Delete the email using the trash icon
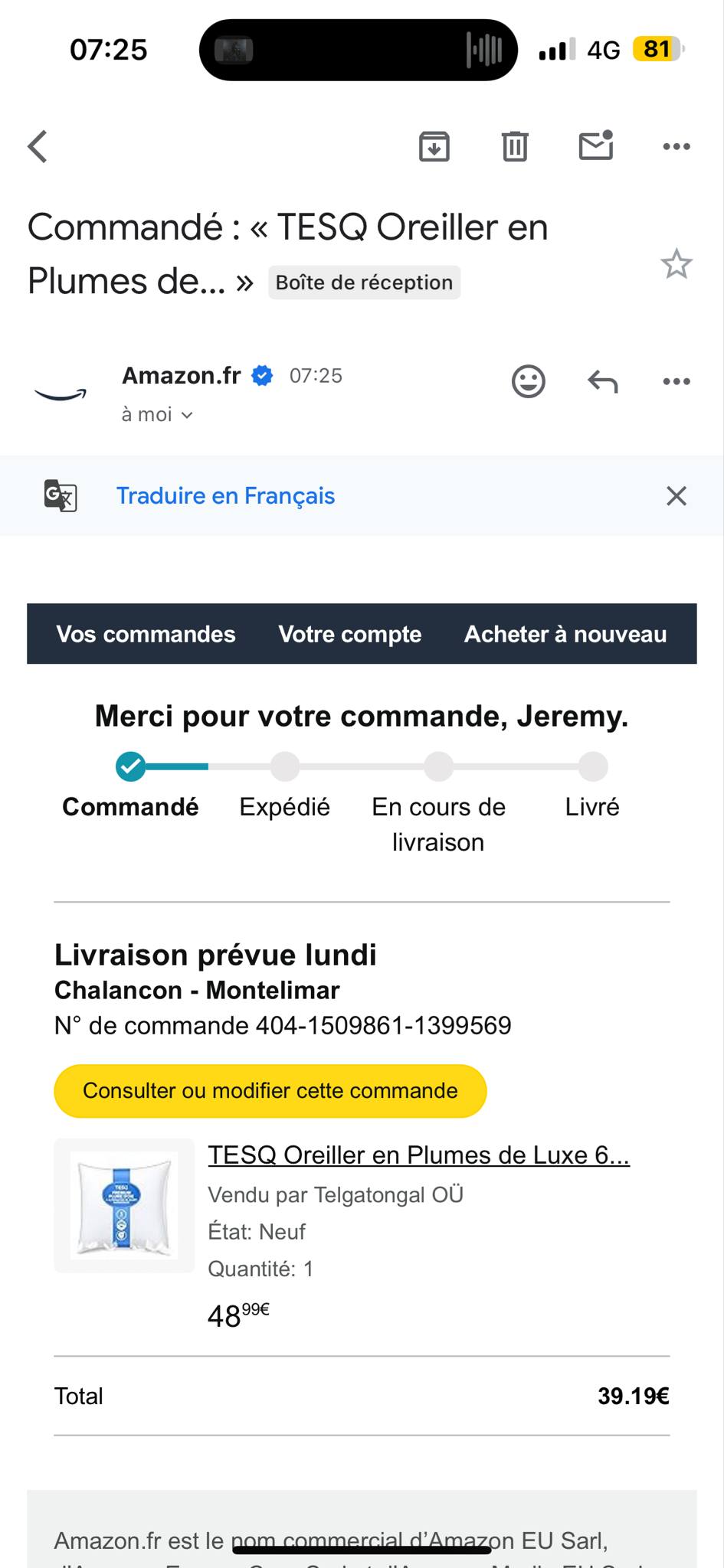 515,146
